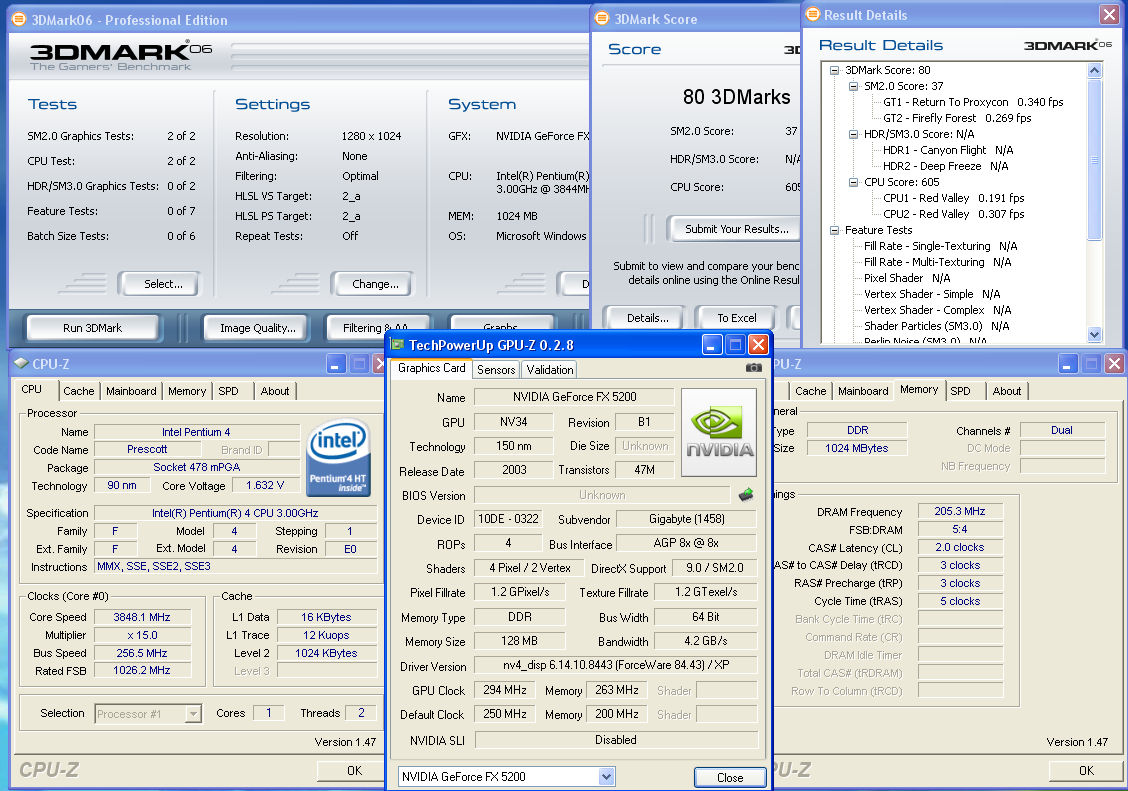
Task: Click the Filtering & AA button
Action: click(x=376, y=327)
